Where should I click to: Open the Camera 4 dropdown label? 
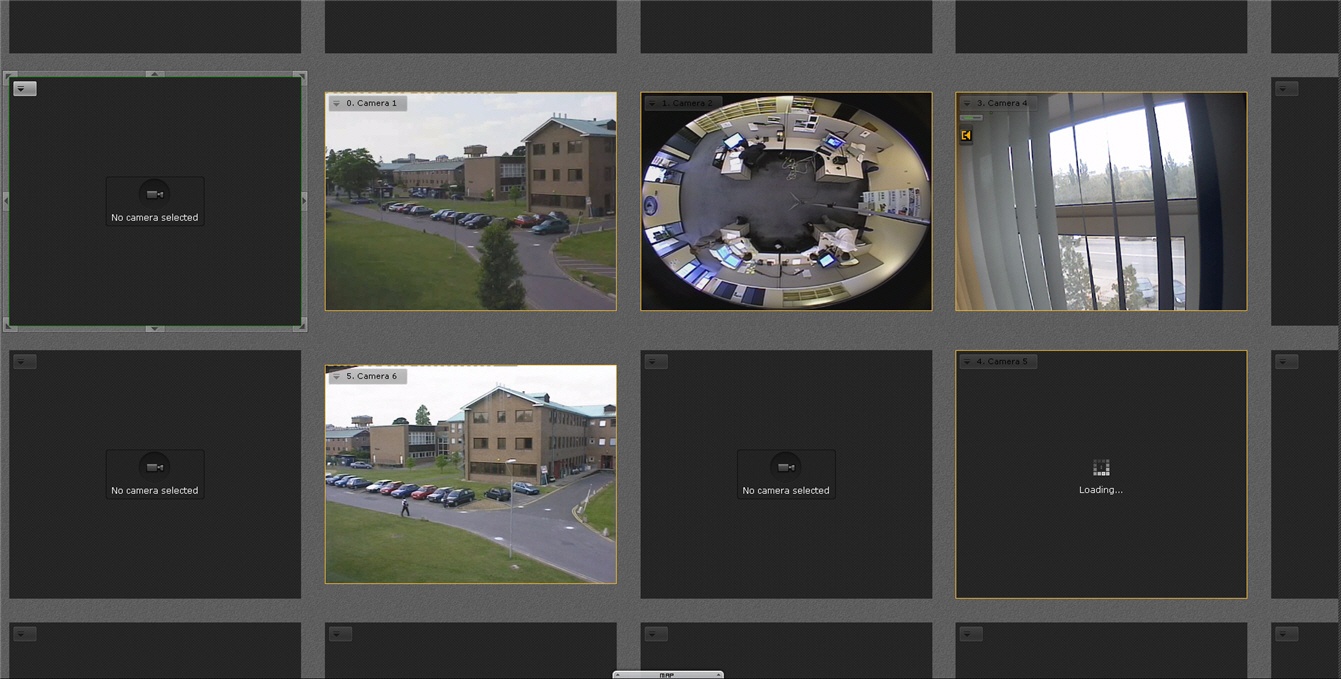pos(998,103)
